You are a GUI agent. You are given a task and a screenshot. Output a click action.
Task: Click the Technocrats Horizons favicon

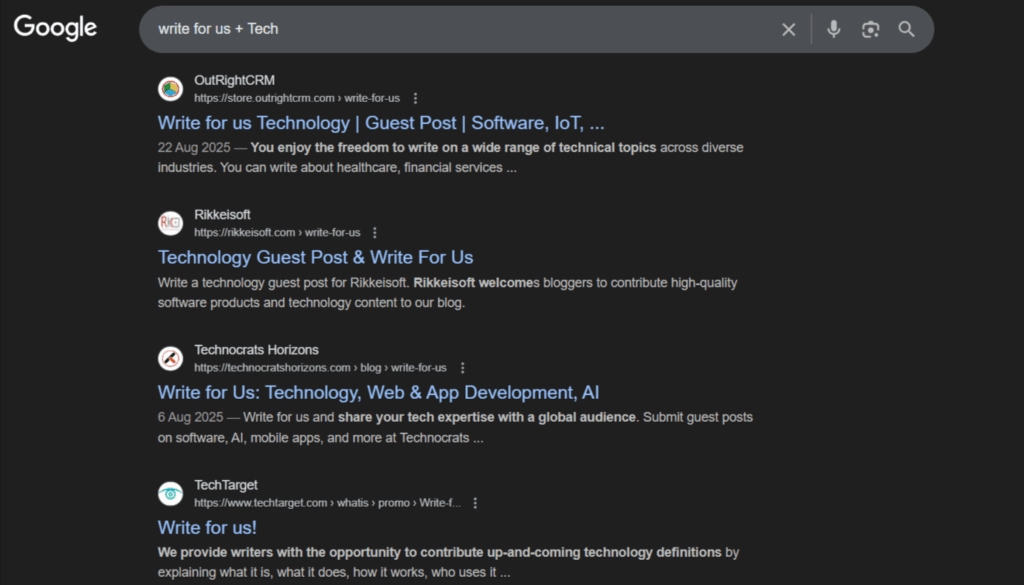(171, 358)
